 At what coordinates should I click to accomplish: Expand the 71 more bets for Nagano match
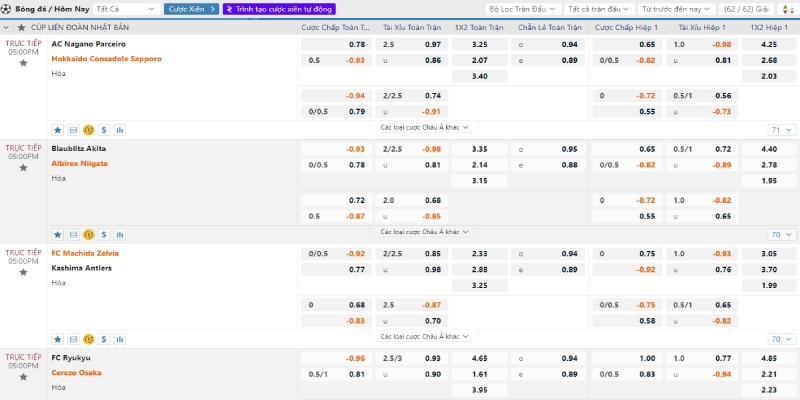coord(779,130)
